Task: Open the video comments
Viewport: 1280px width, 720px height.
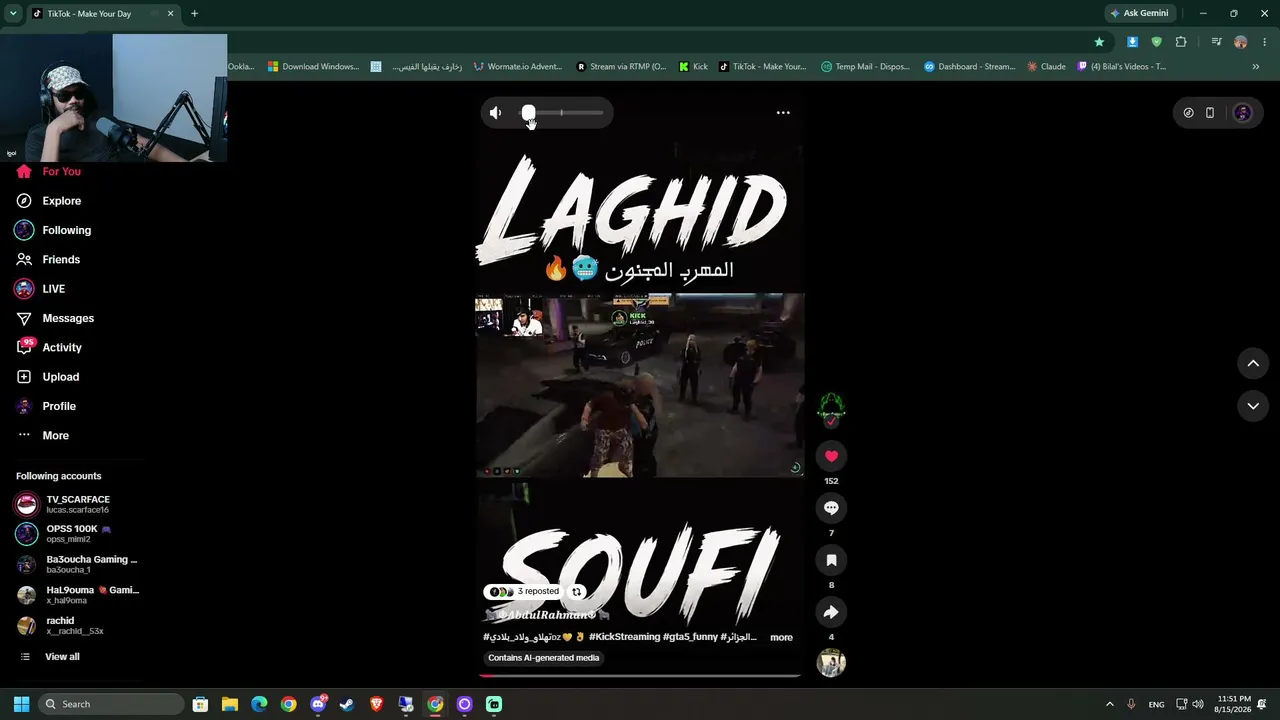Action: (831, 508)
